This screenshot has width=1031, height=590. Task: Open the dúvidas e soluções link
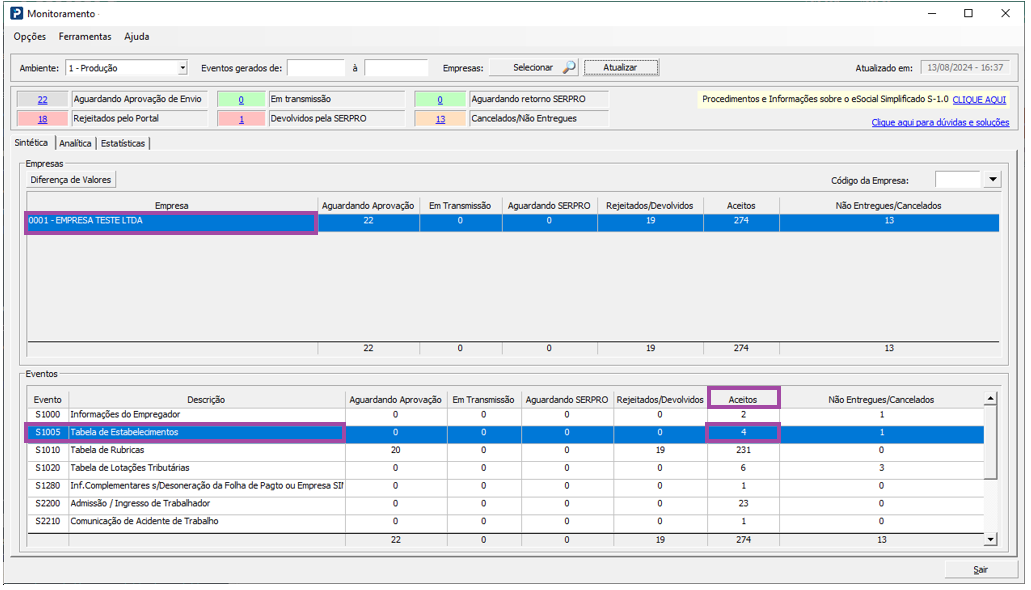click(x=940, y=122)
